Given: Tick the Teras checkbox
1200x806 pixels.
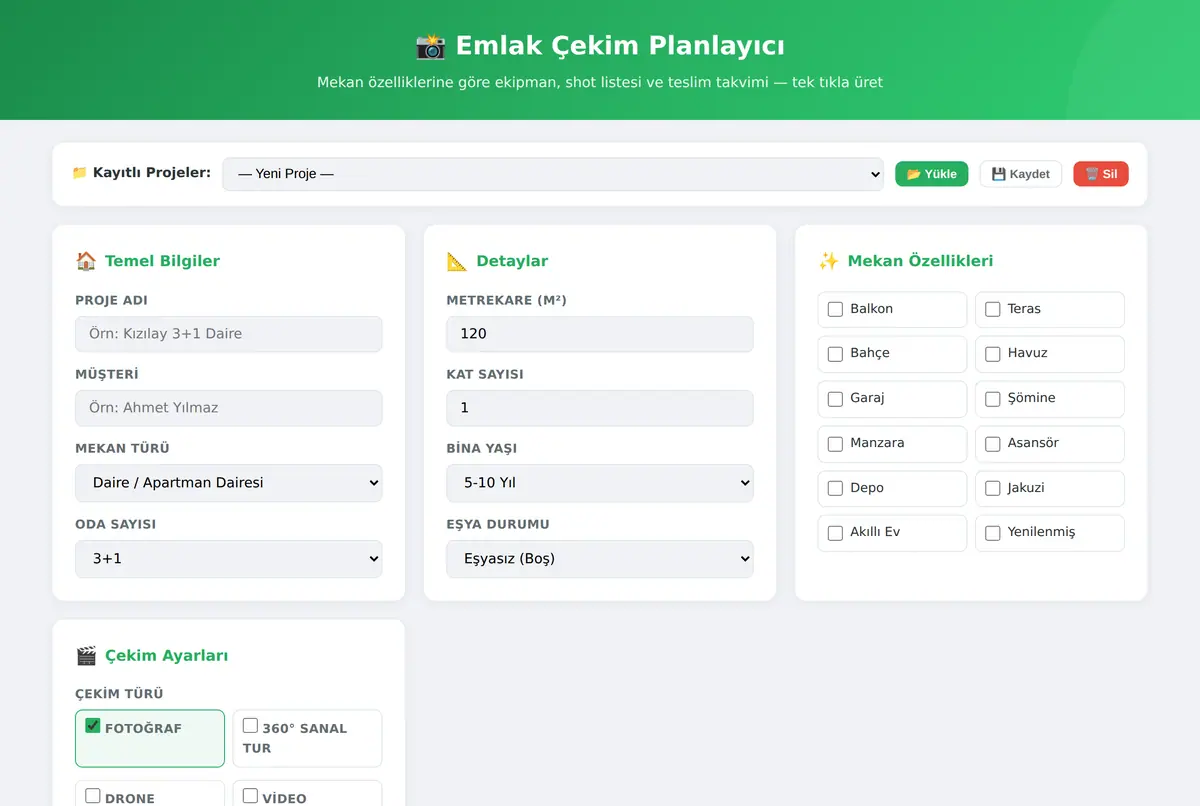Looking at the screenshot, I should (993, 310).
